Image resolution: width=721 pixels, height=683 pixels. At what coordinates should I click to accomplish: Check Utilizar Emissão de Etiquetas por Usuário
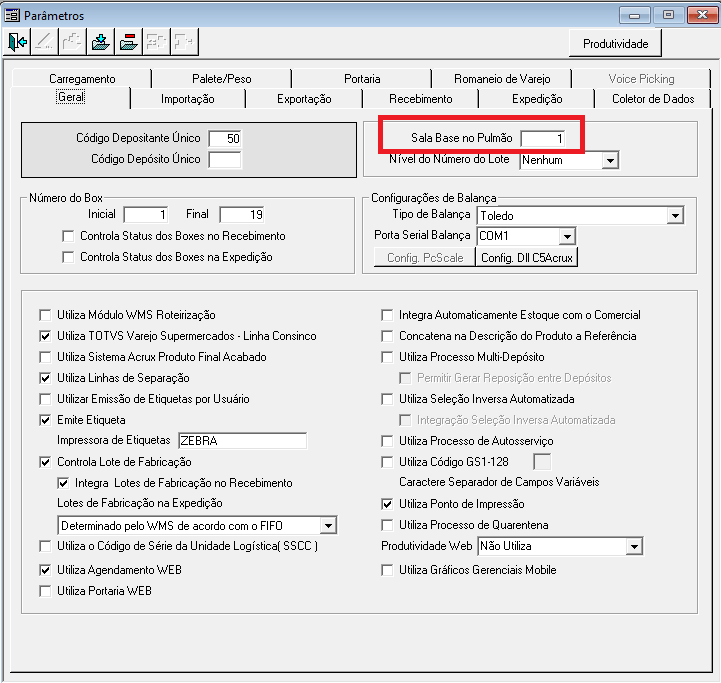45,399
